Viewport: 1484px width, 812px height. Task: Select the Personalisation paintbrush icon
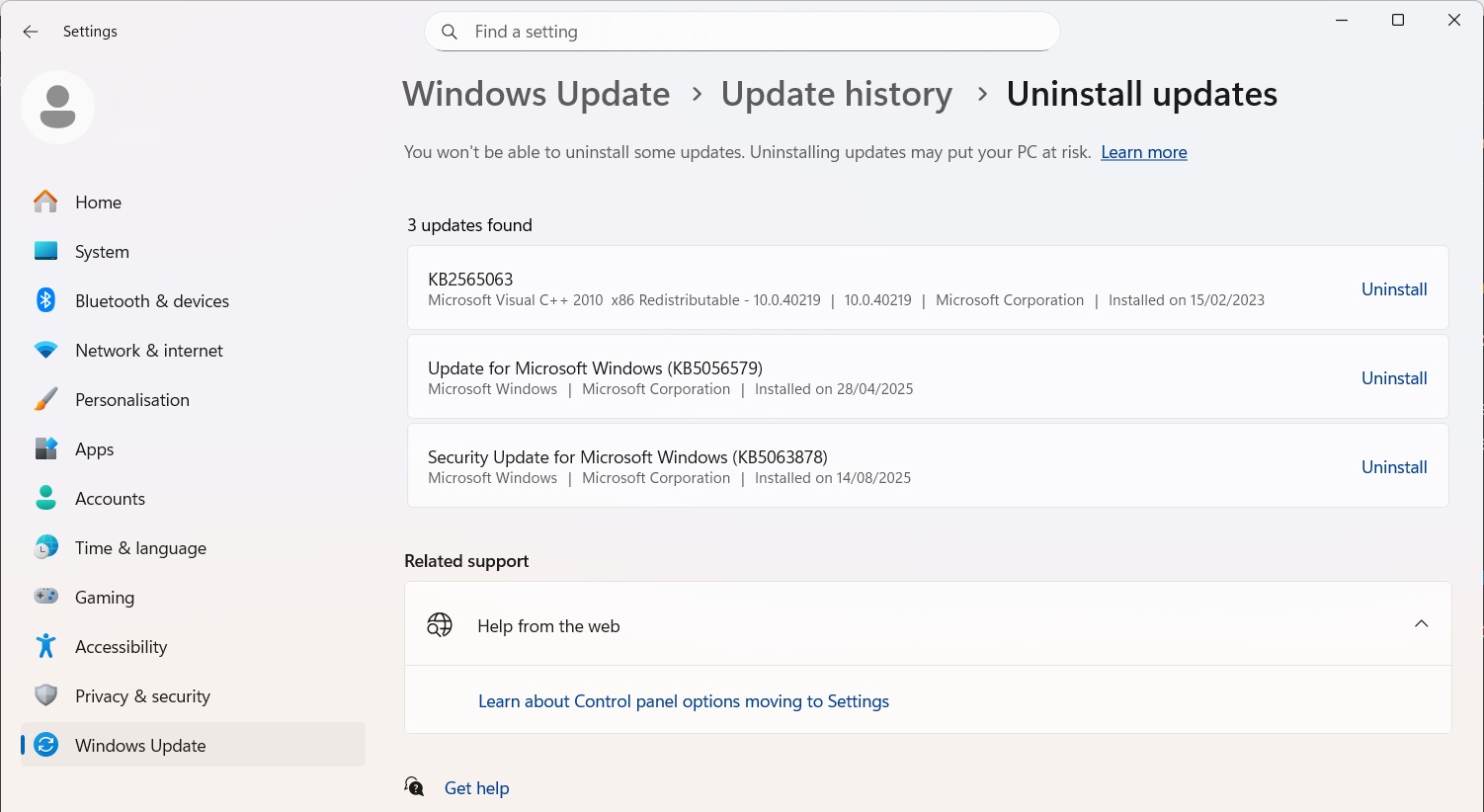click(46, 400)
